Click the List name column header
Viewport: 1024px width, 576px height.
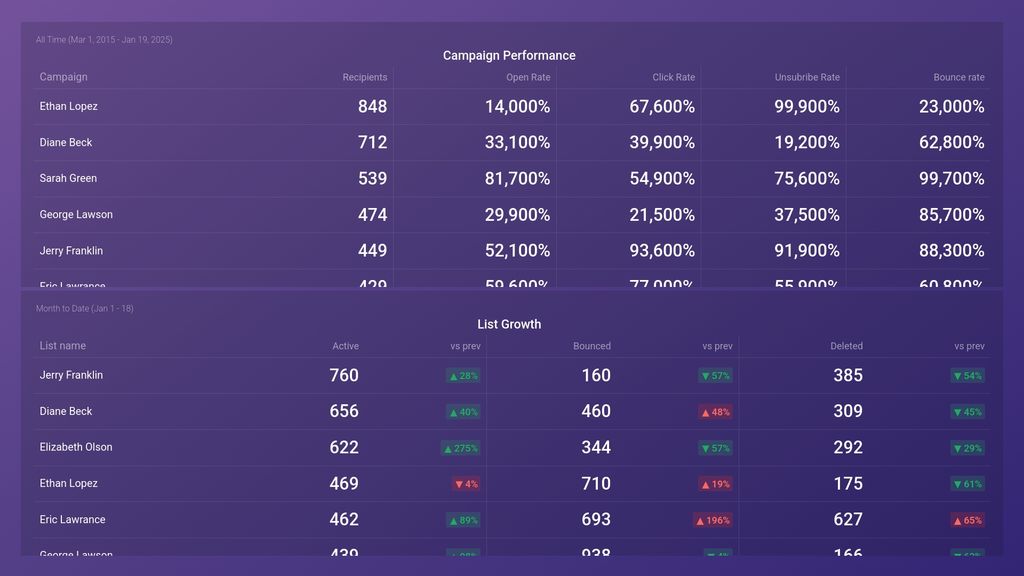(x=63, y=345)
